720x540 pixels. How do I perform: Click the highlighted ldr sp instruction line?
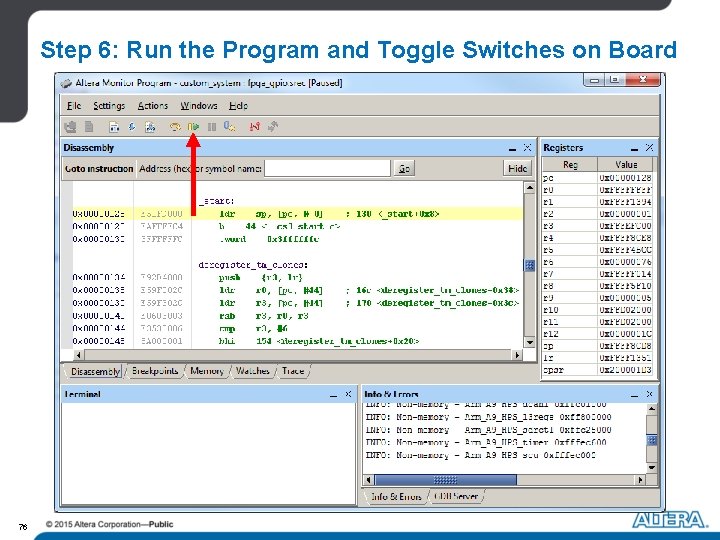click(x=297, y=214)
